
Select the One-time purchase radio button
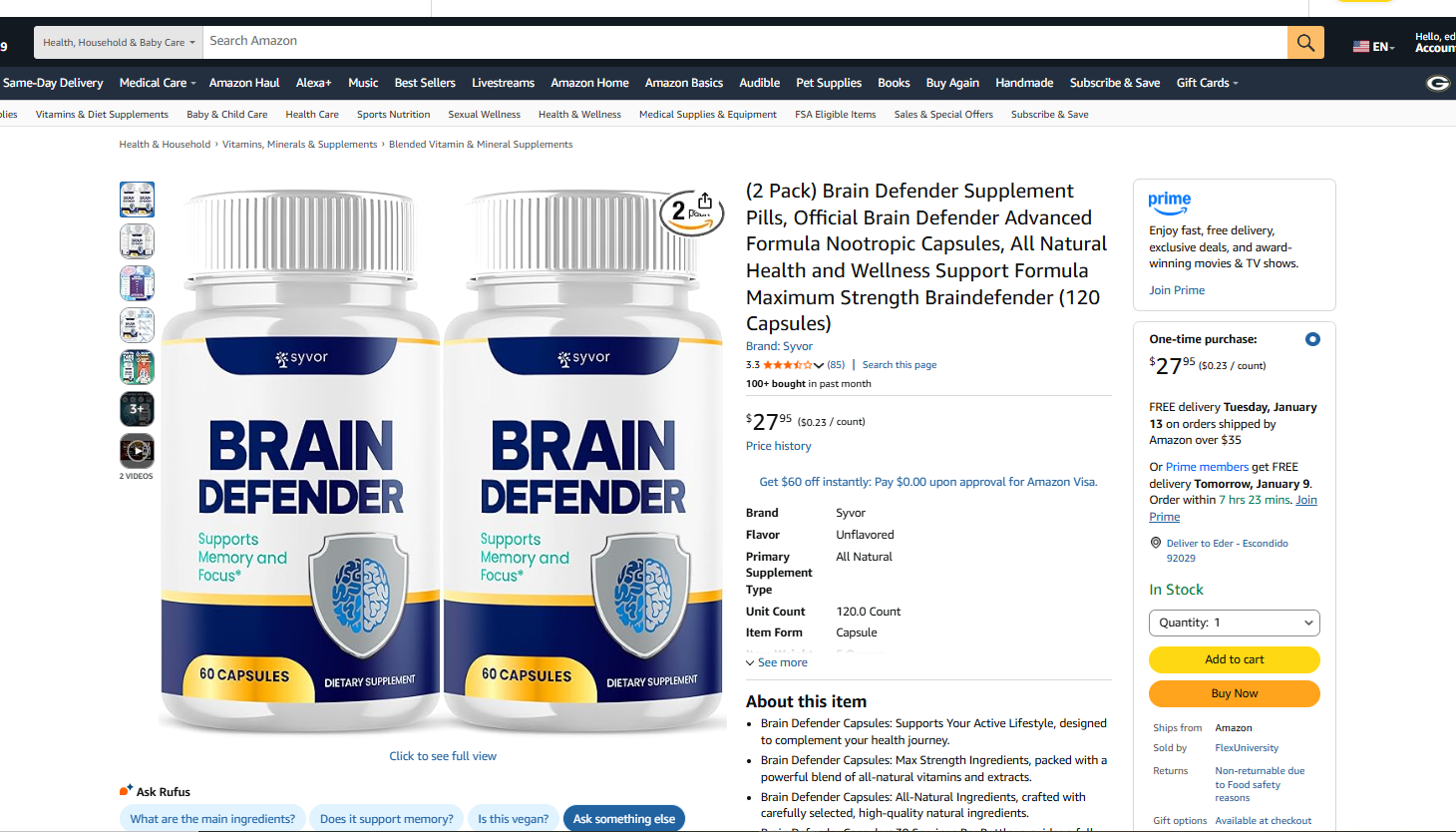tap(1312, 339)
